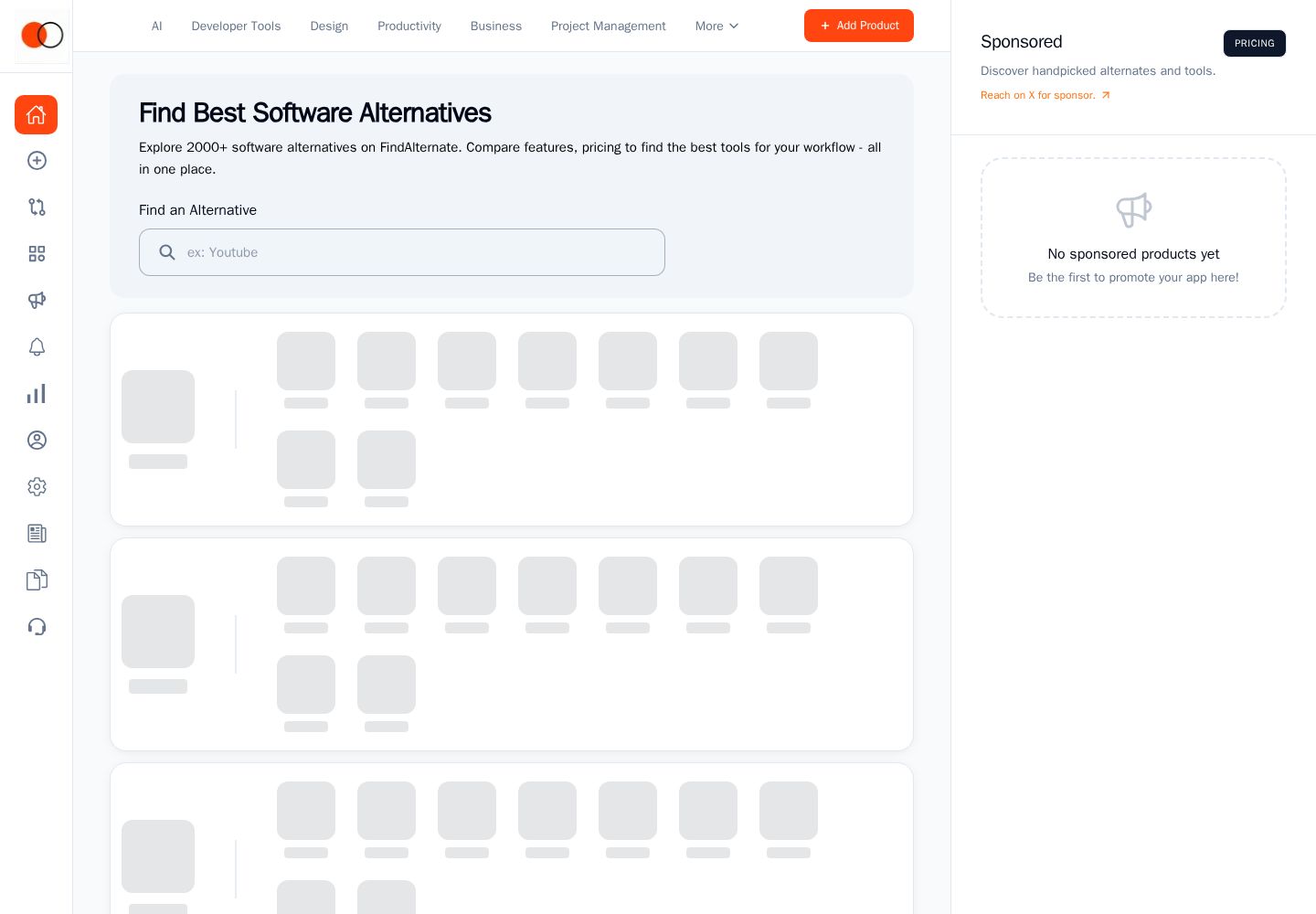Screen dimensions: 1316x914
Task: Open the user profile circle icon
Action: pos(37,441)
